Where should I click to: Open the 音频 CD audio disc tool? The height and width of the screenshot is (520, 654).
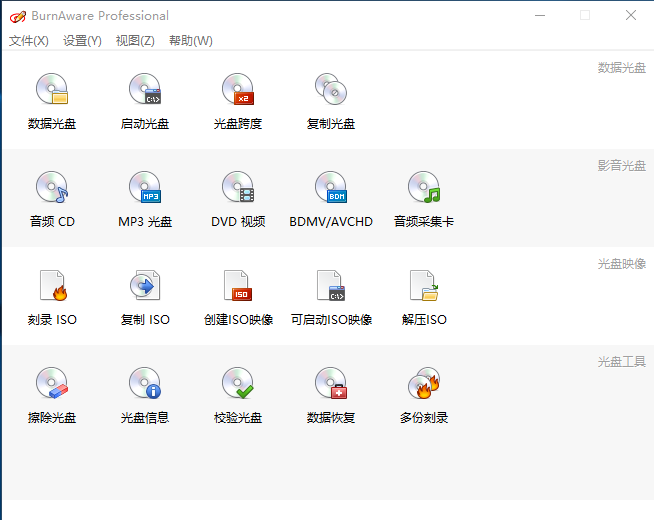[52, 199]
